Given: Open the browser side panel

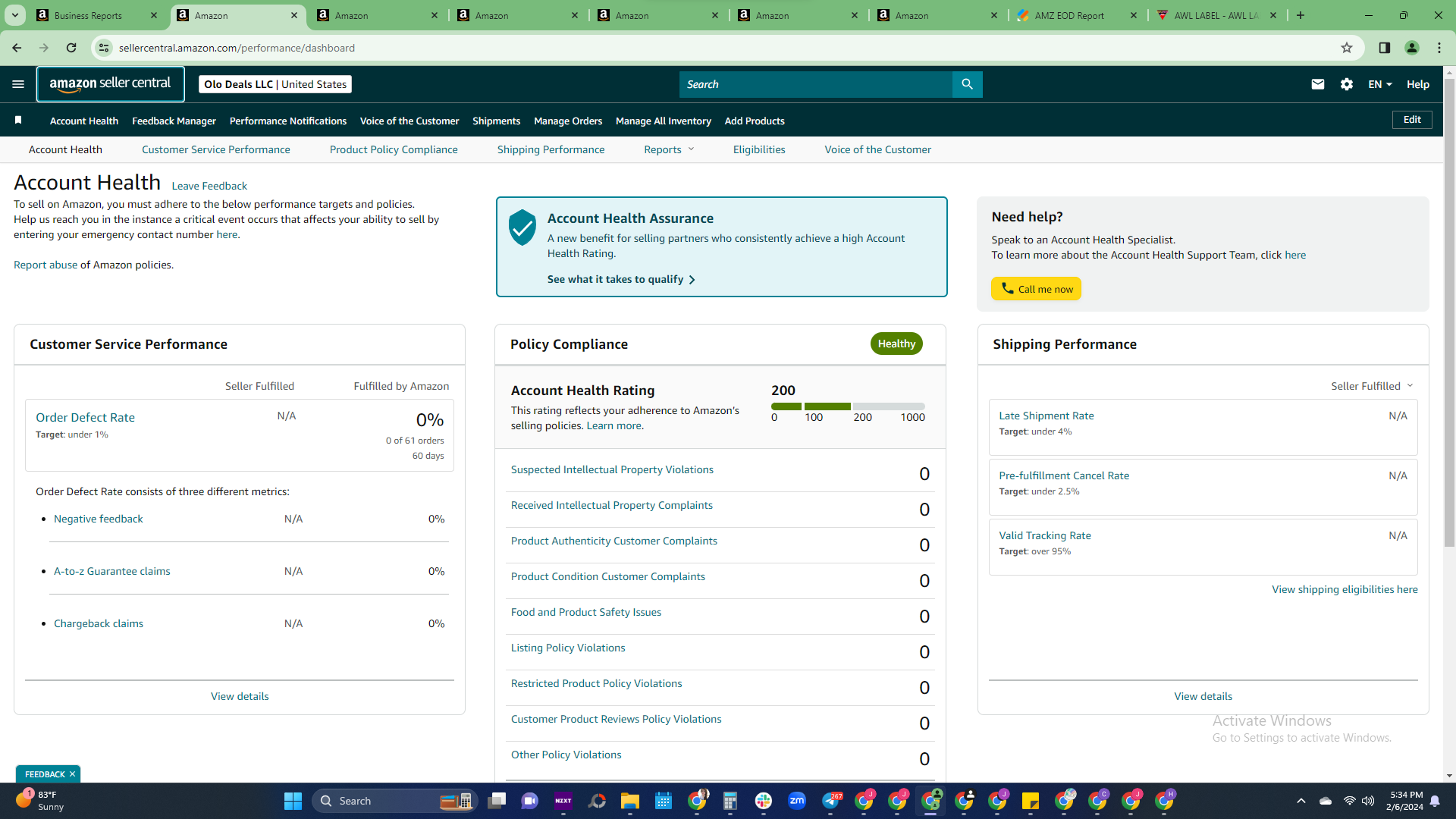Looking at the screenshot, I should [x=1385, y=48].
